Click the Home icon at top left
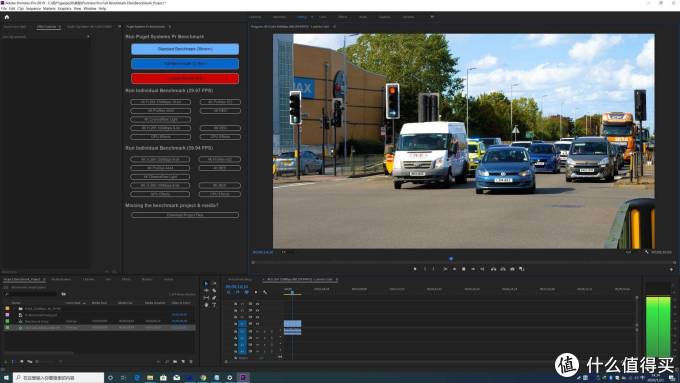 click(x=7, y=17)
